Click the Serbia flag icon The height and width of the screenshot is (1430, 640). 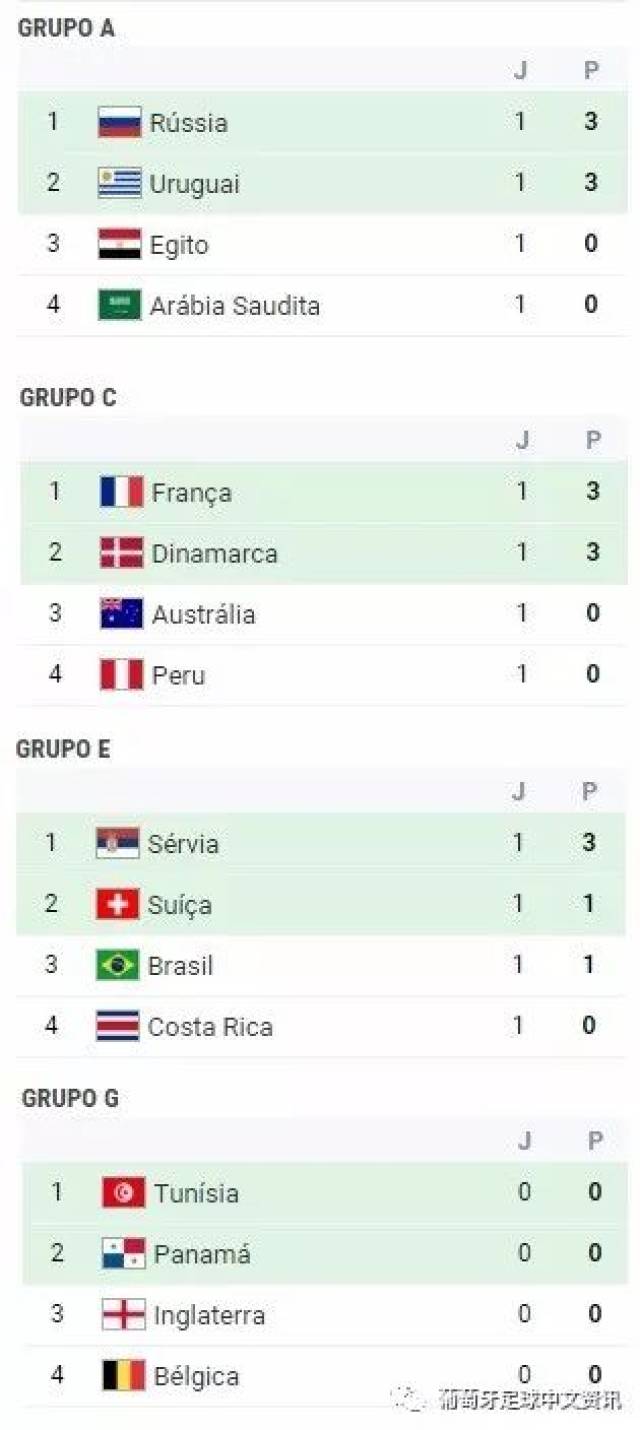pos(117,843)
